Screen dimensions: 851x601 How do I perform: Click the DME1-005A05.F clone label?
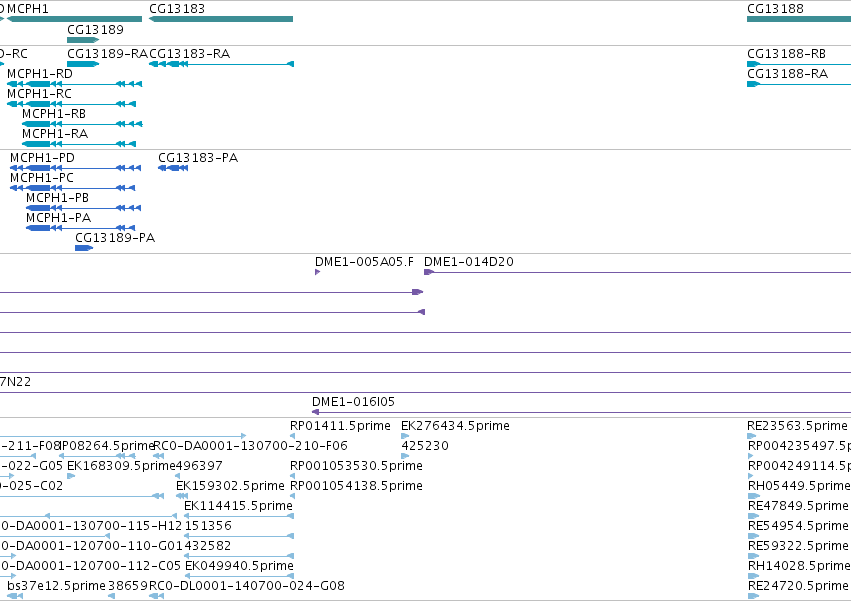click(x=364, y=262)
